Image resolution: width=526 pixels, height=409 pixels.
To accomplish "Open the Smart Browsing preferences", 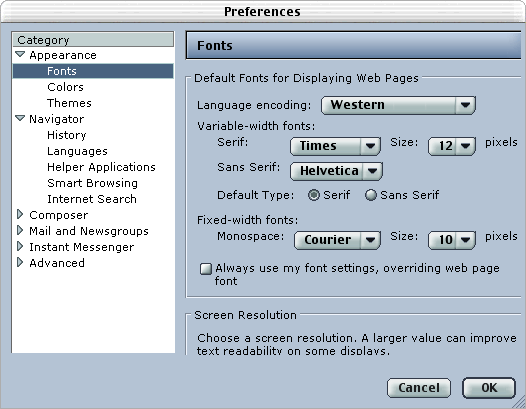I will point(92,183).
